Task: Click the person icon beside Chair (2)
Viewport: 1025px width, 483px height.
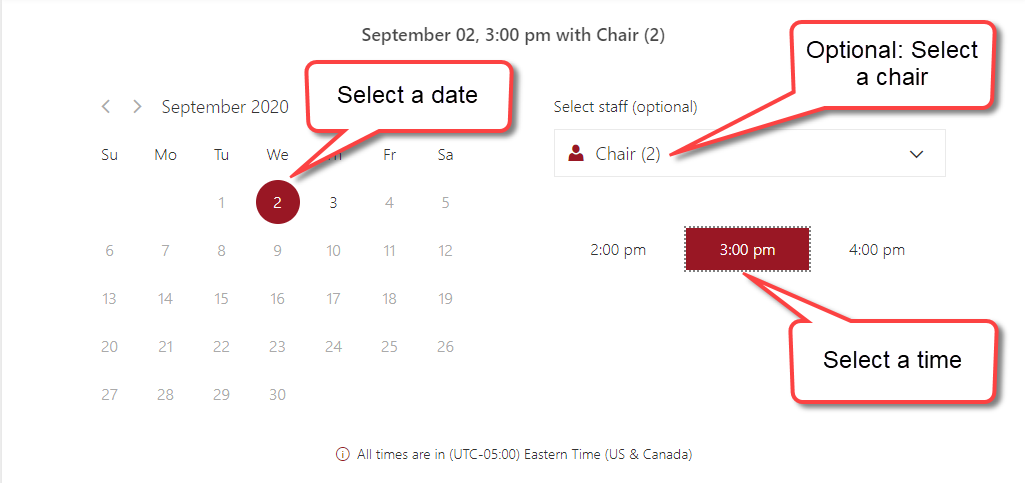Action: click(576, 154)
